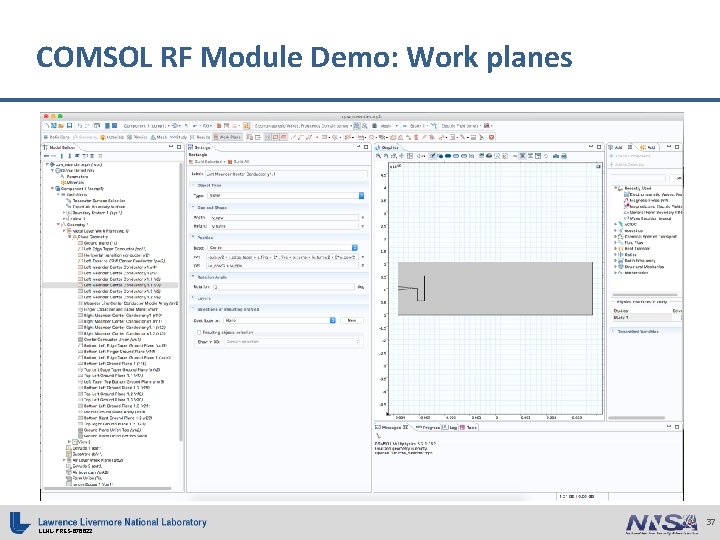Switch to the Log tab
The height and width of the screenshot is (540, 720).
(450, 427)
